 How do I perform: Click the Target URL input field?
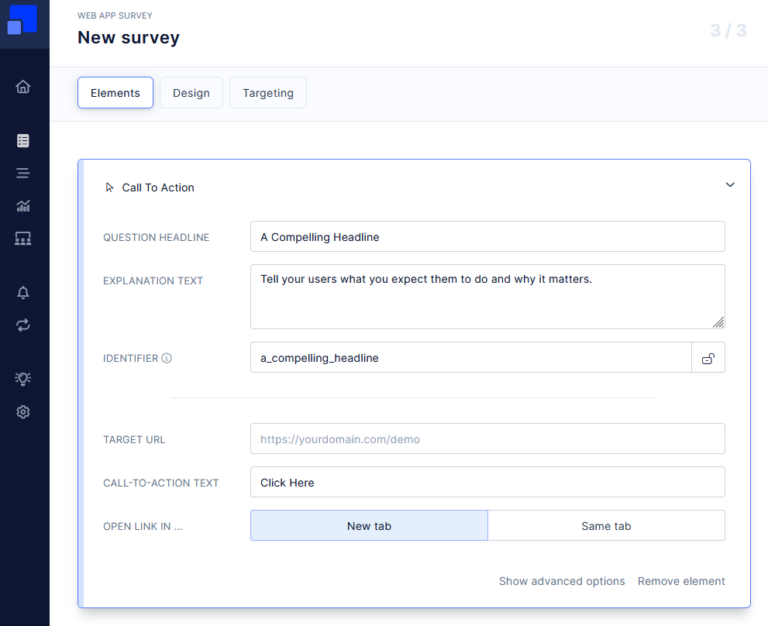(487, 439)
